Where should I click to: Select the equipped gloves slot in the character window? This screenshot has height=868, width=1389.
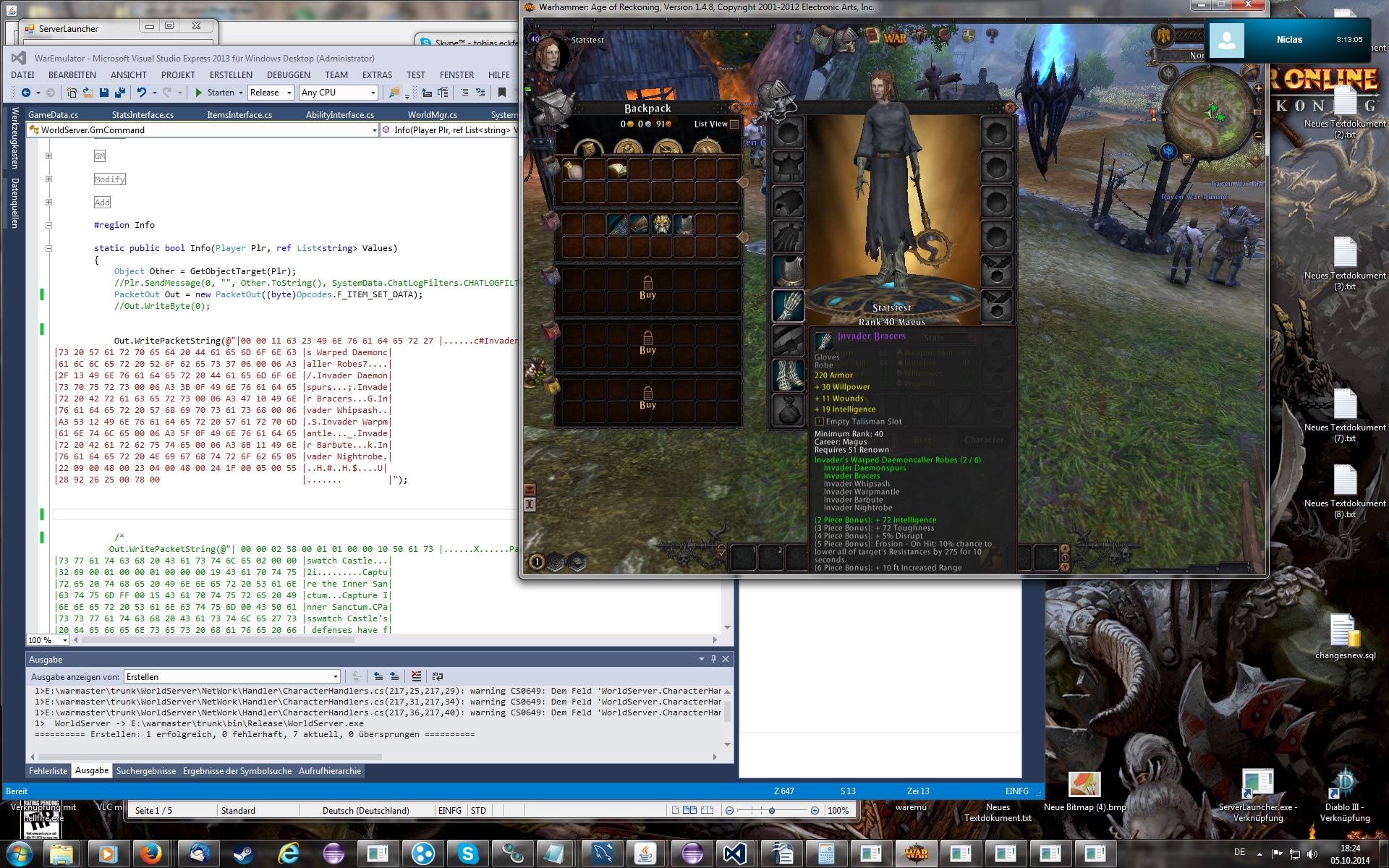789,306
